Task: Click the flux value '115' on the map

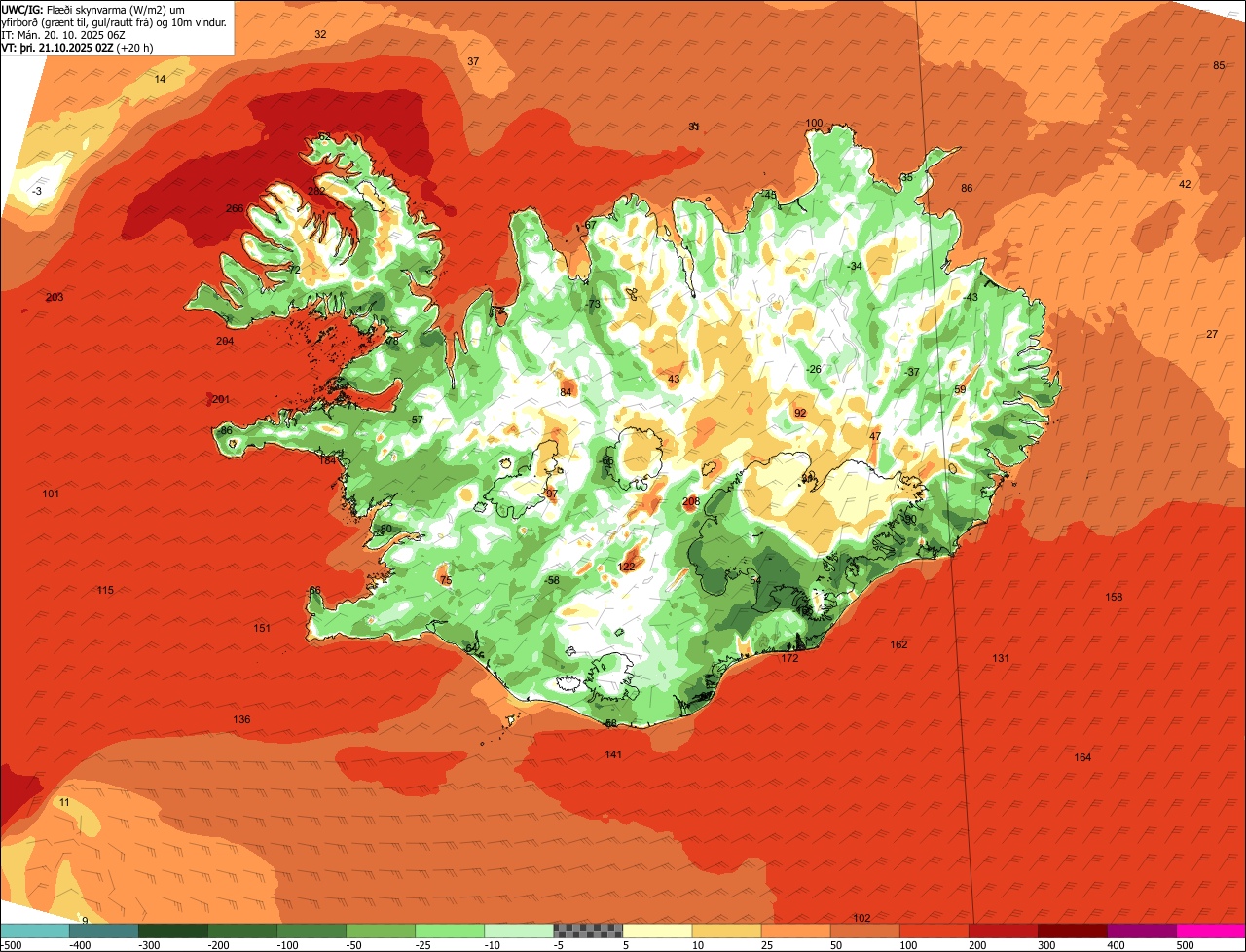Action: 105,590
